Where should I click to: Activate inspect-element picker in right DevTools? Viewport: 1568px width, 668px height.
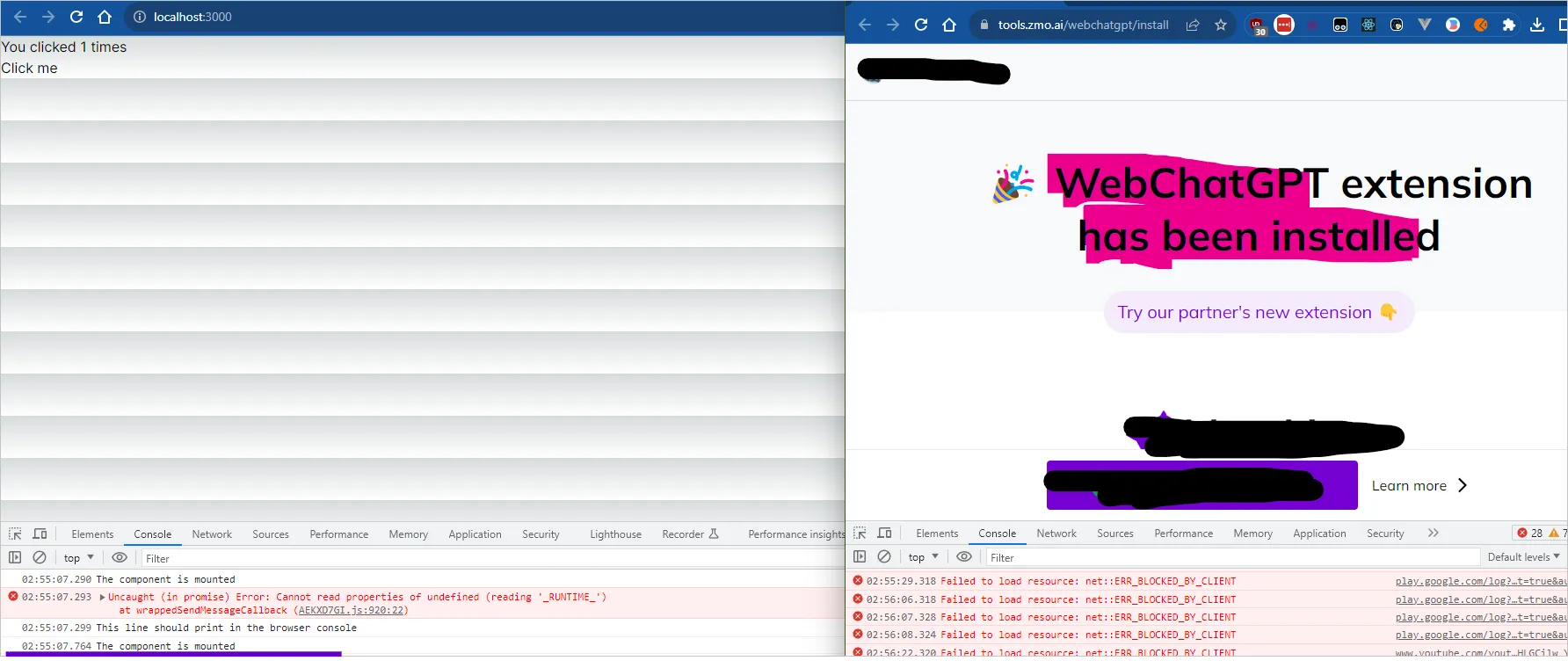coord(860,533)
